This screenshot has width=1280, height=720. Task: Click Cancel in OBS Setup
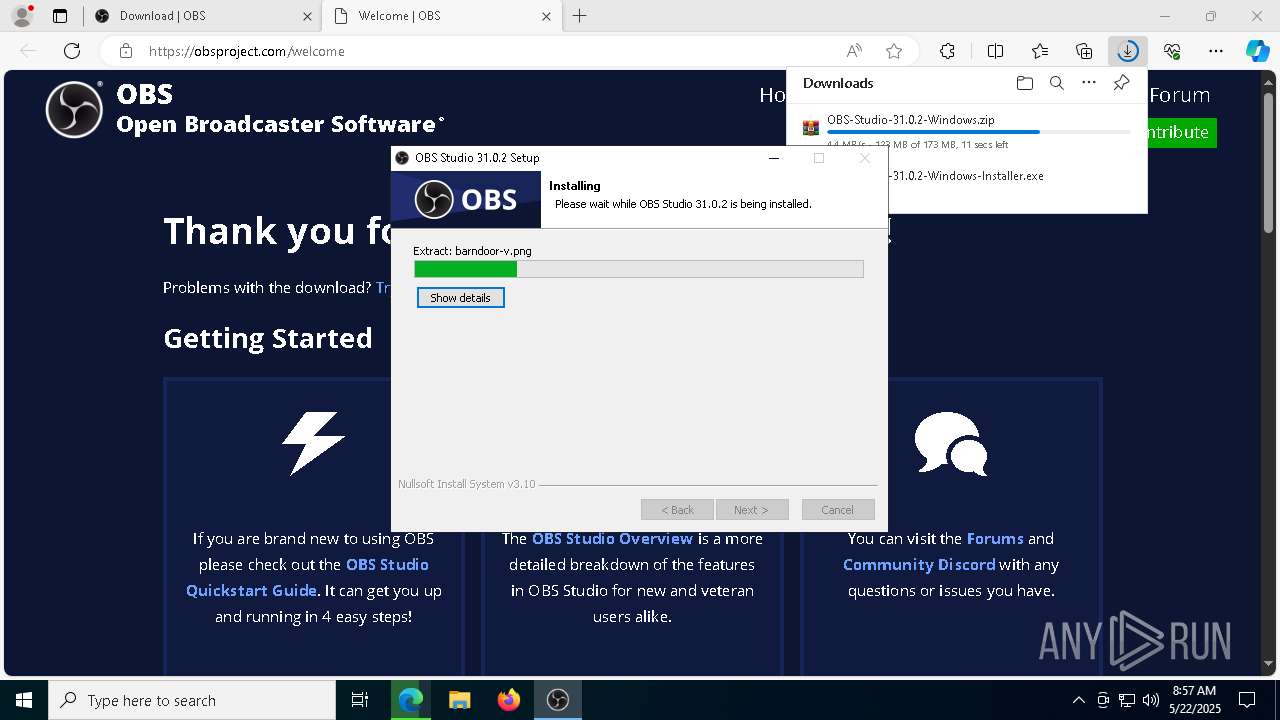point(838,510)
